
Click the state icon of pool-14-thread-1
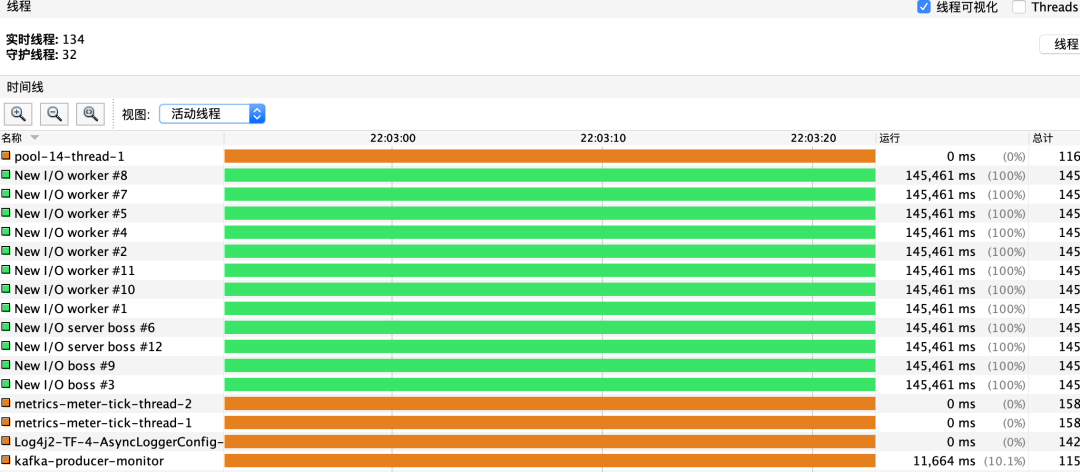[6, 156]
